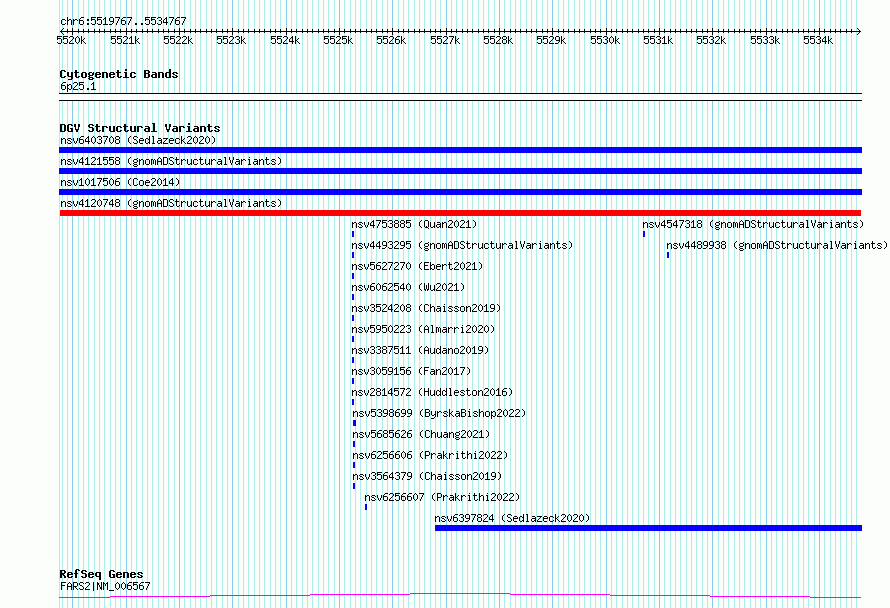Click the 5527k ruler tick label
890x608 pixels.
pos(445,40)
